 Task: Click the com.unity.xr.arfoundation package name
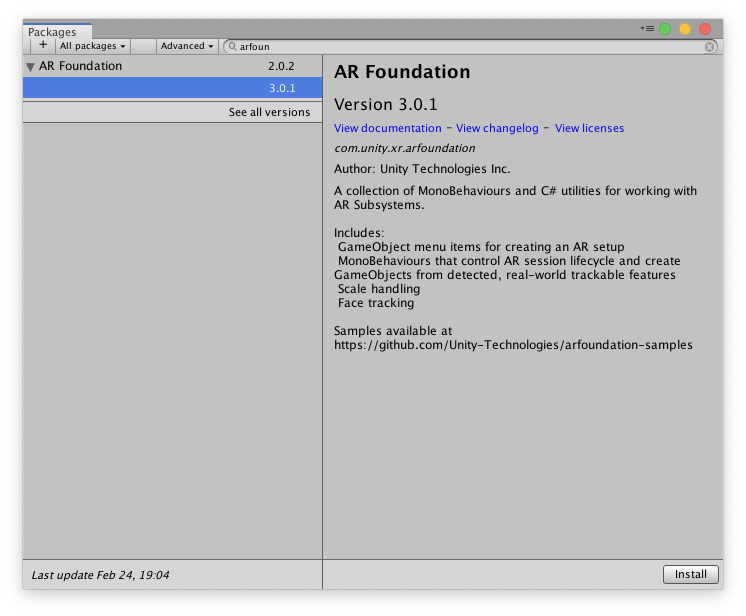point(404,148)
